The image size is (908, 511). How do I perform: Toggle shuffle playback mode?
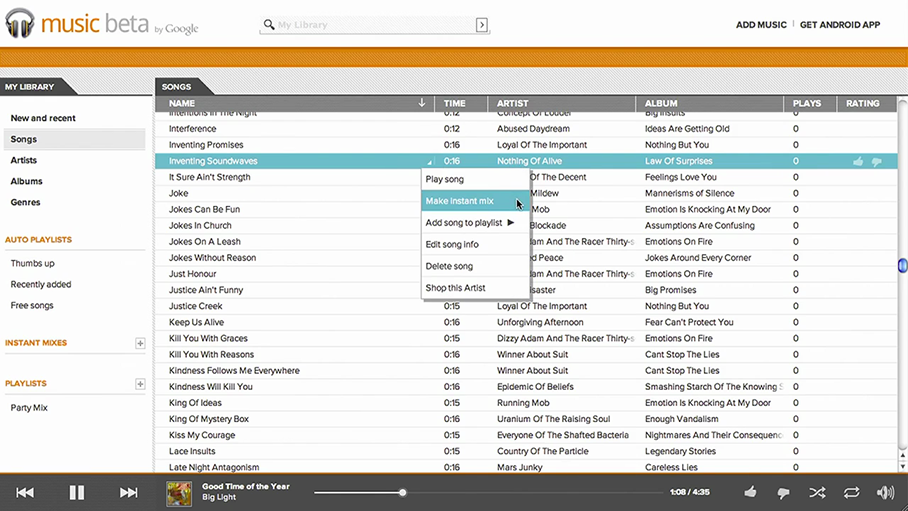coord(817,492)
